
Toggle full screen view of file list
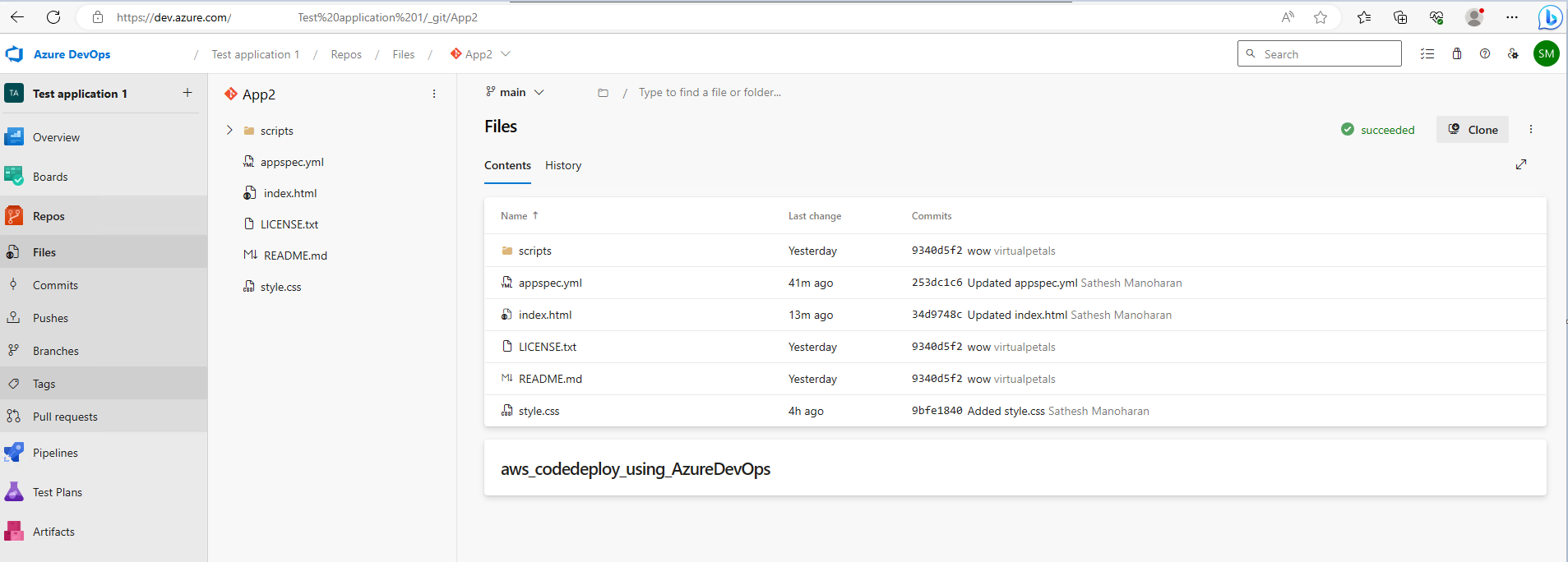(x=1521, y=164)
